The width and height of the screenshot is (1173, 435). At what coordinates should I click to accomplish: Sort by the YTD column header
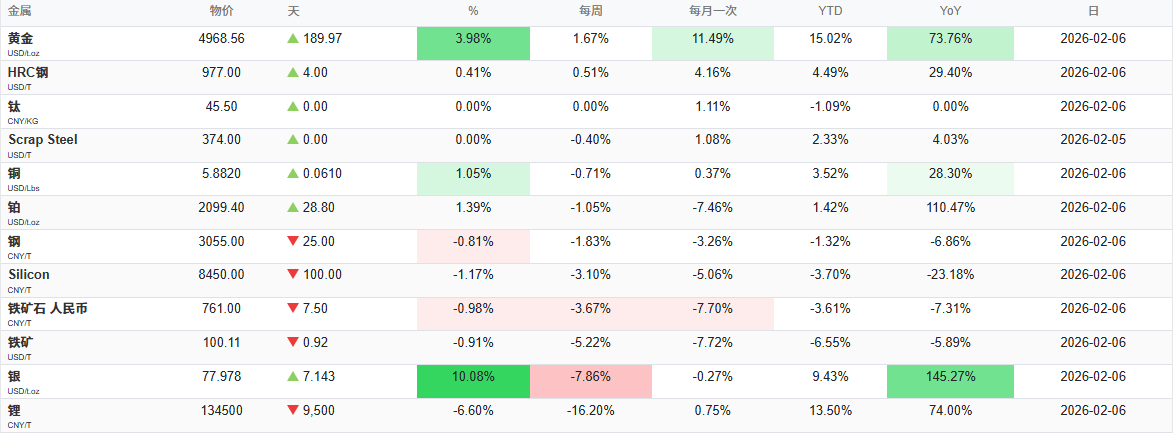(830, 11)
